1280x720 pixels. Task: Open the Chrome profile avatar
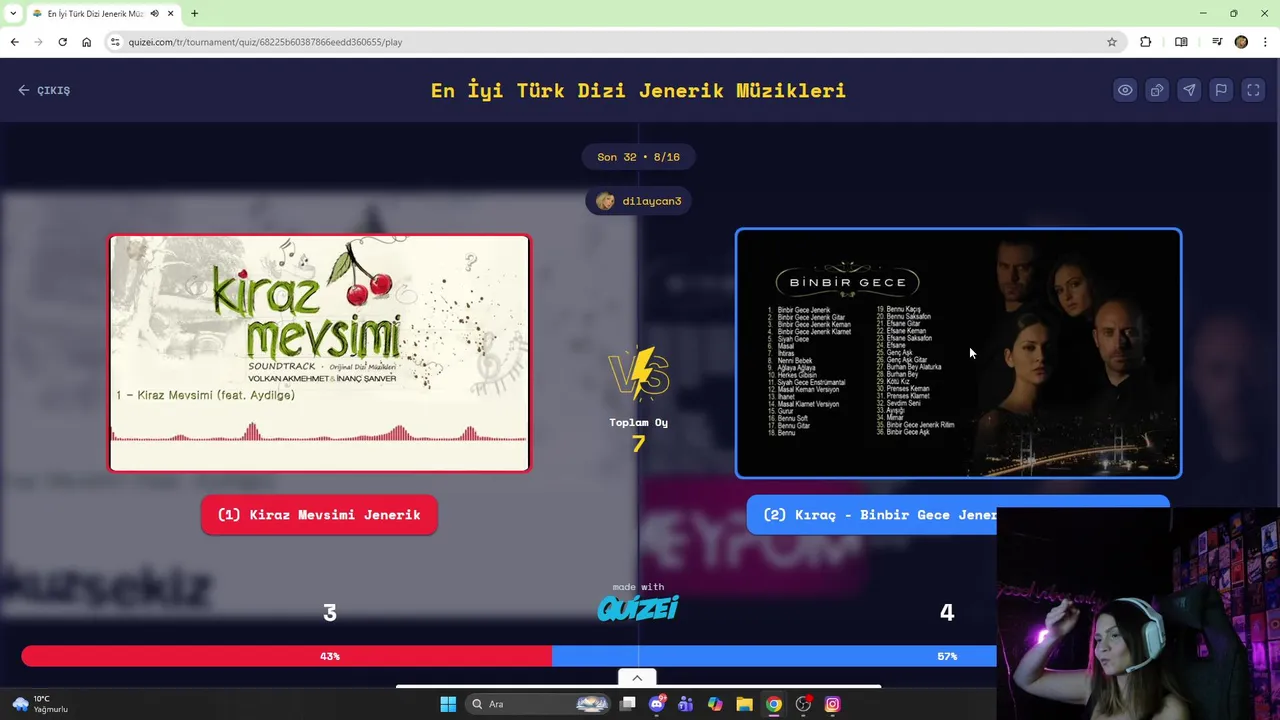[x=1241, y=42]
